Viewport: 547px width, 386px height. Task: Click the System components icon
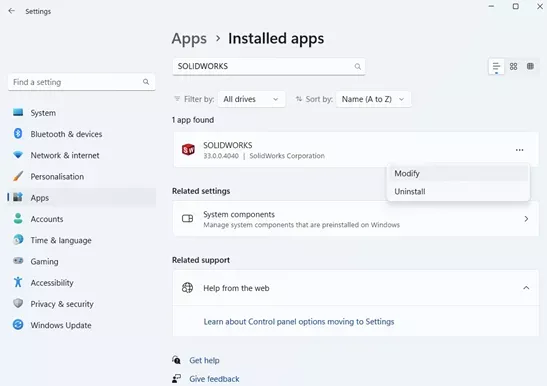coord(188,219)
